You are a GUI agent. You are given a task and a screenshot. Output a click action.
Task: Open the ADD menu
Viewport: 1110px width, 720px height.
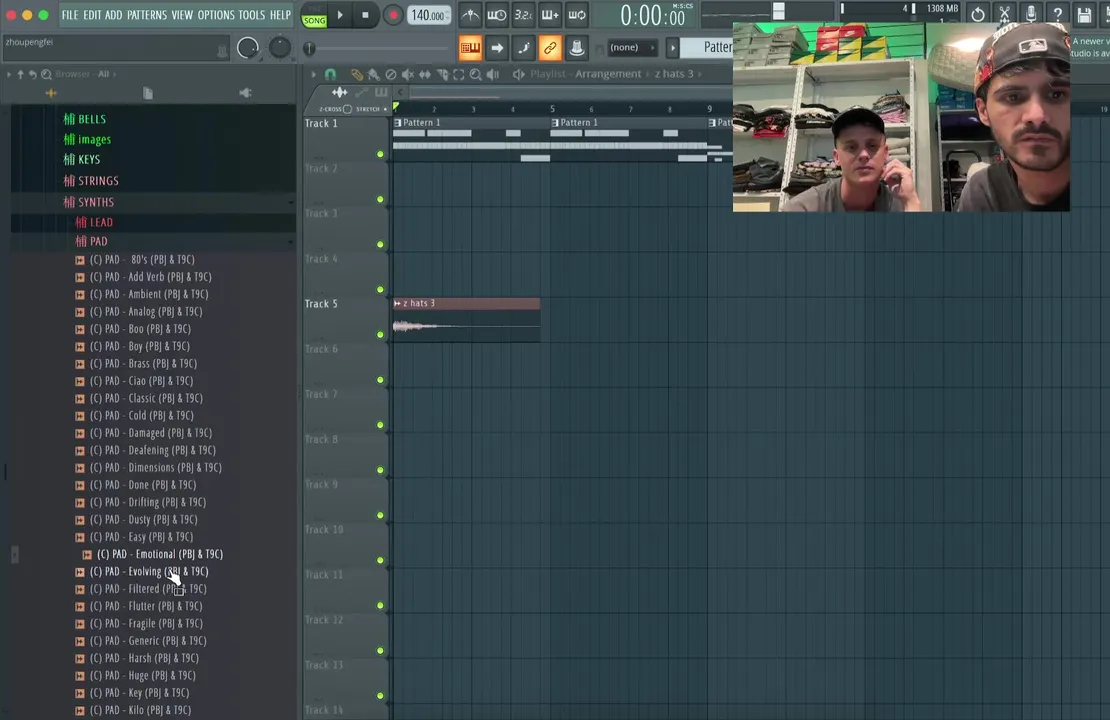(x=113, y=15)
